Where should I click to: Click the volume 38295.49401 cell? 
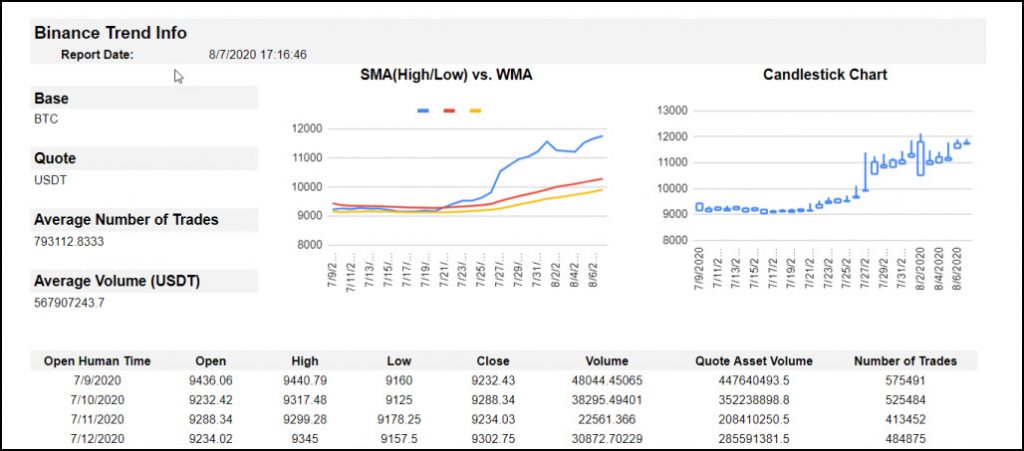607,399
